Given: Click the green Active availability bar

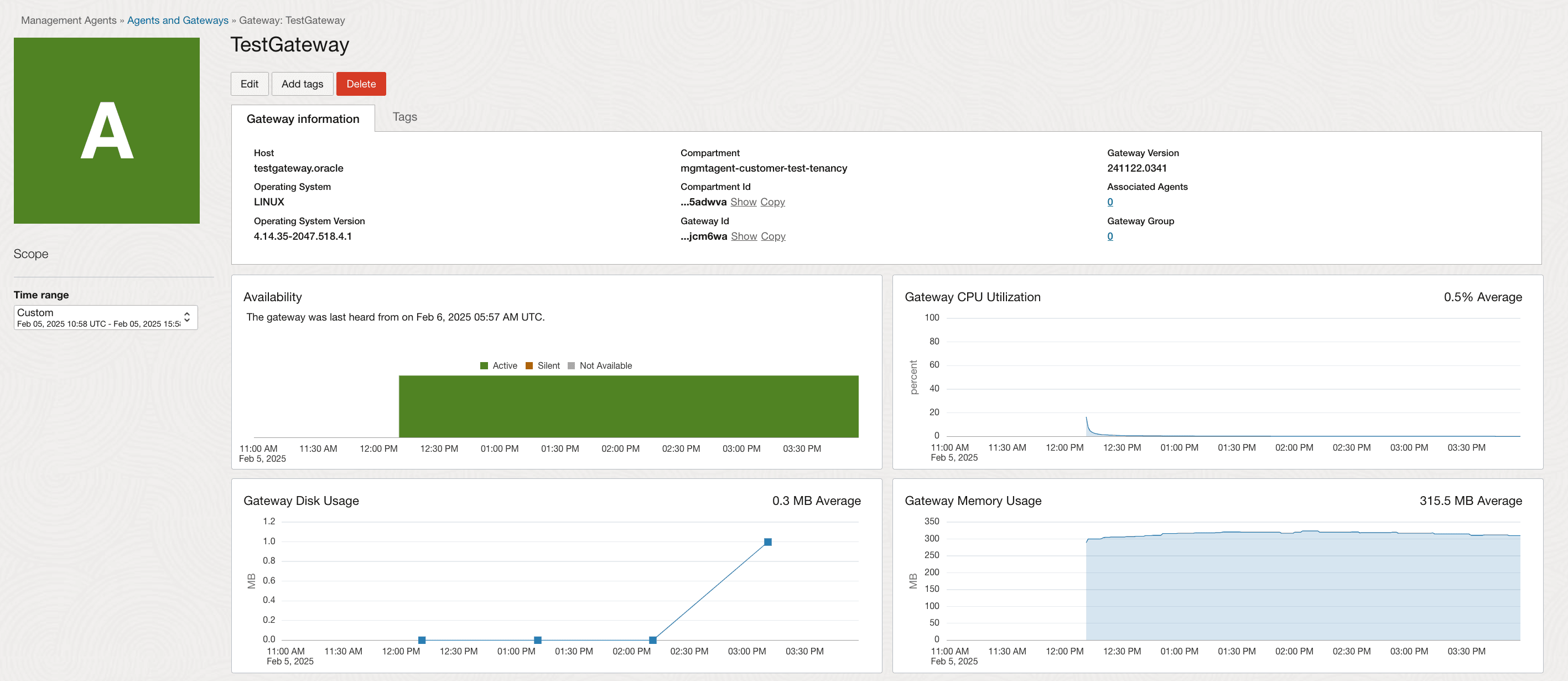Looking at the screenshot, I should 628,406.
